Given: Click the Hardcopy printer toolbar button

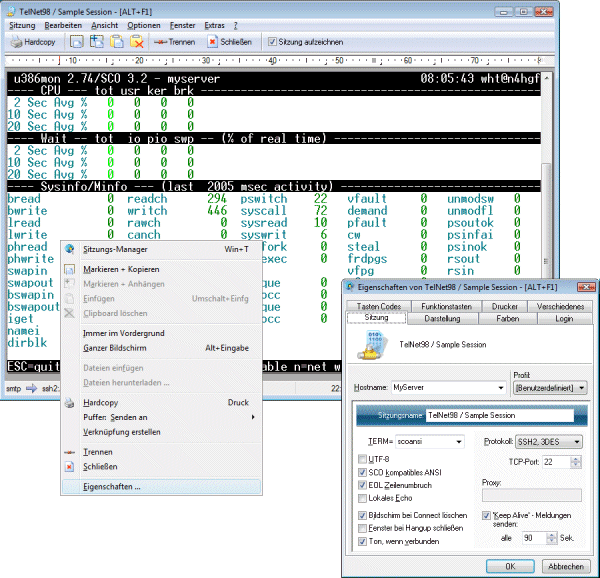Looking at the screenshot, I should (33, 42).
